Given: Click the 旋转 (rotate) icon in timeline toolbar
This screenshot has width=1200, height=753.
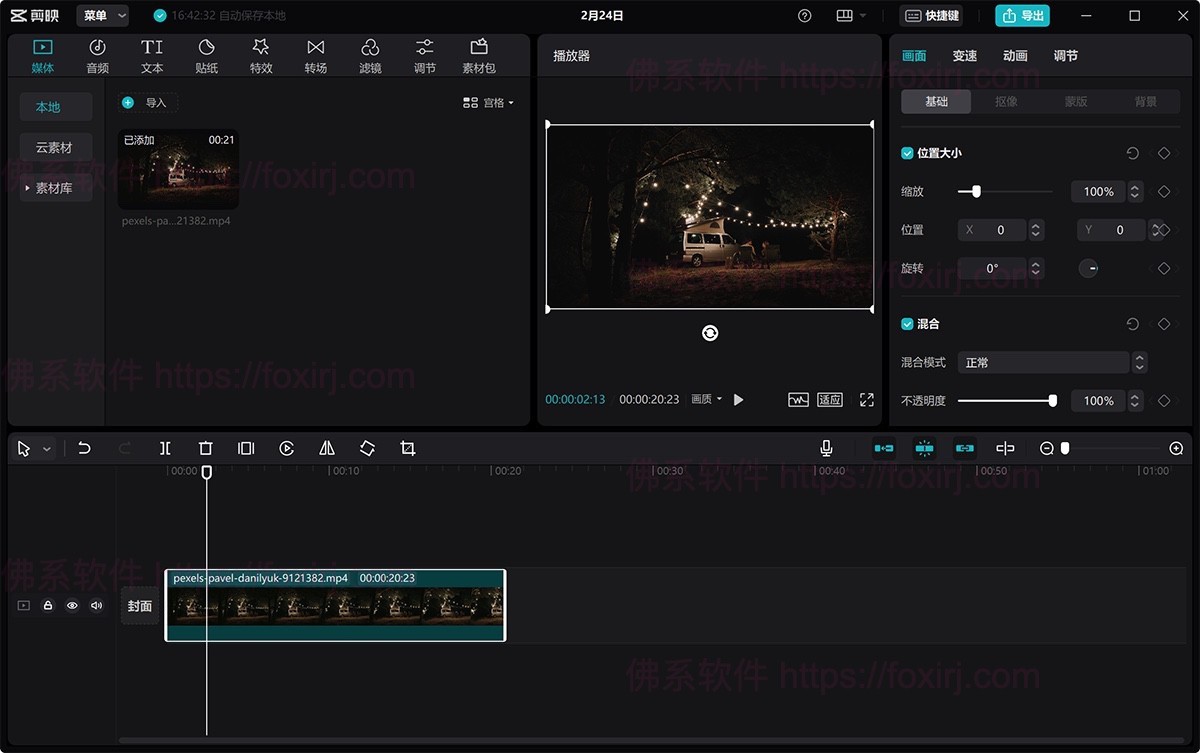Looking at the screenshot, I should point(366,448).
